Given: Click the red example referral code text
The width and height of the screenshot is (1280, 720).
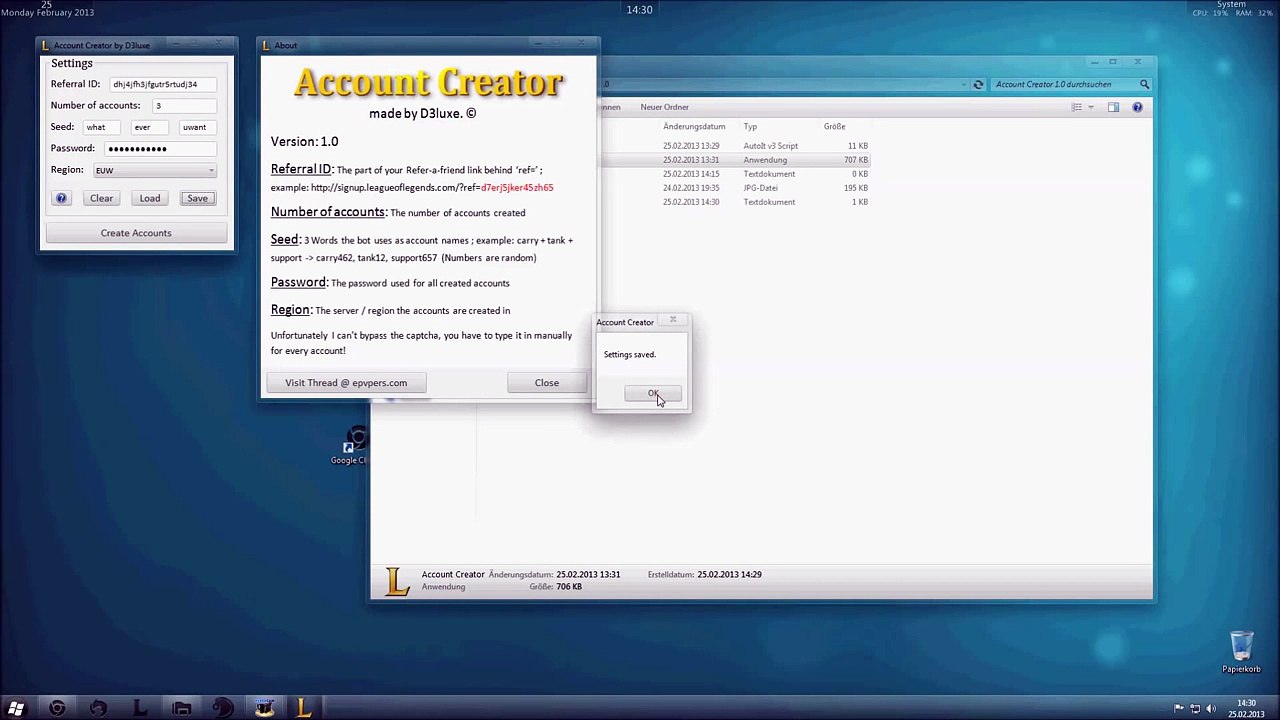Looking at the screenshot, I should tap(517, 188).
